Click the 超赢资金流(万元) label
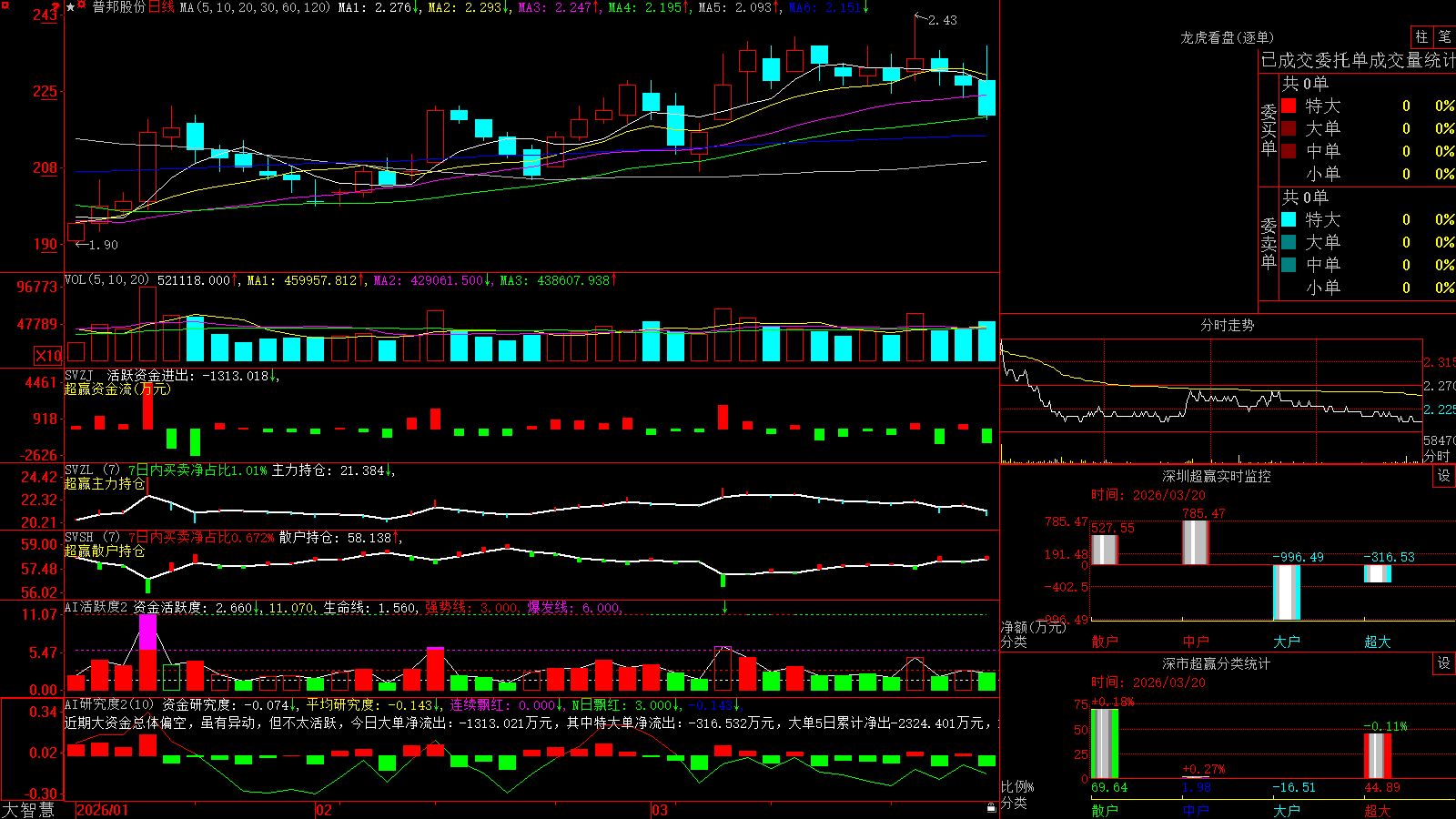Image resolution: width=1456 pixels, height=819 pixels. [x=117, y=389]
